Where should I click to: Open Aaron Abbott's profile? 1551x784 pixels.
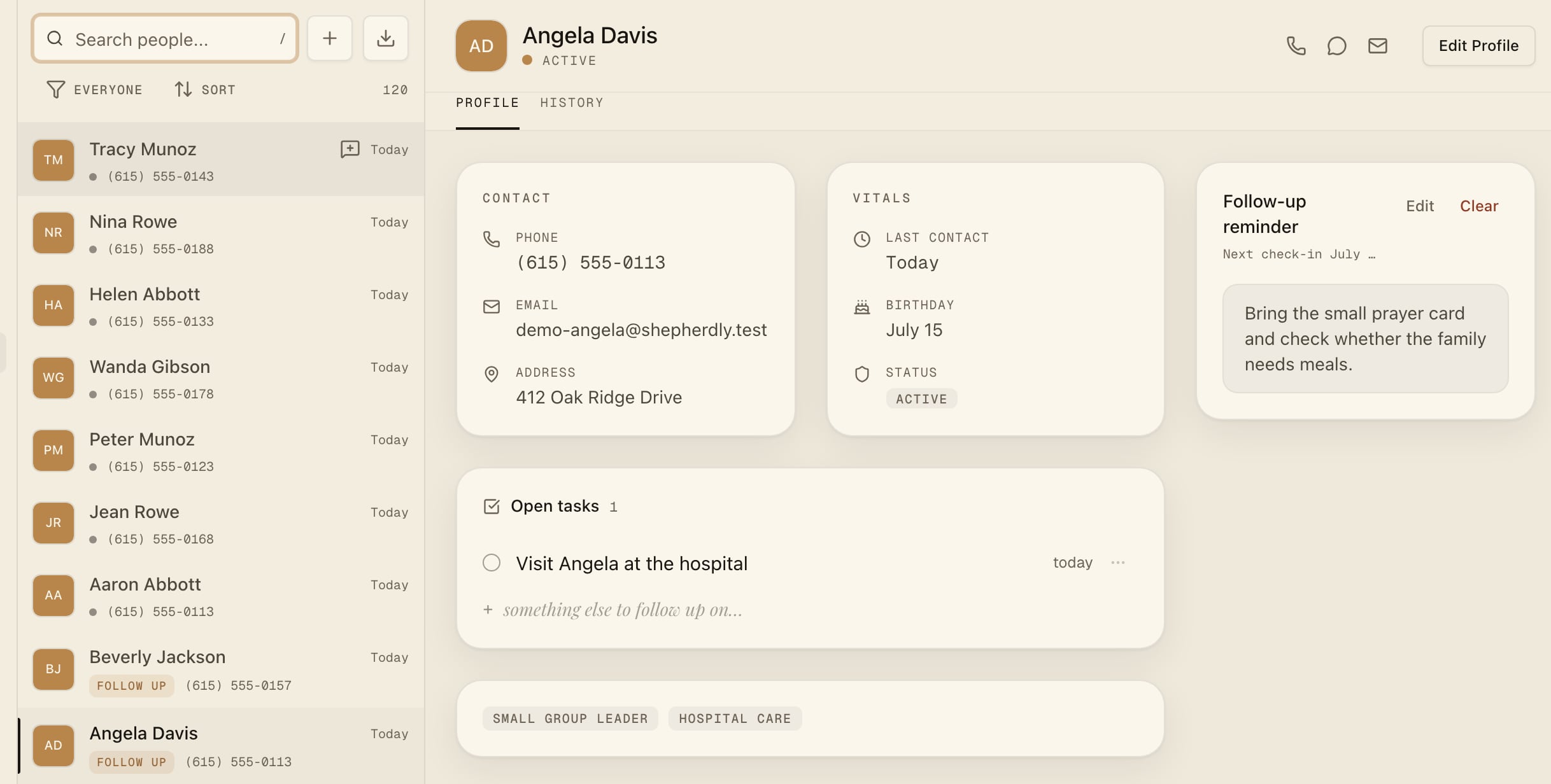click(221, 595)
